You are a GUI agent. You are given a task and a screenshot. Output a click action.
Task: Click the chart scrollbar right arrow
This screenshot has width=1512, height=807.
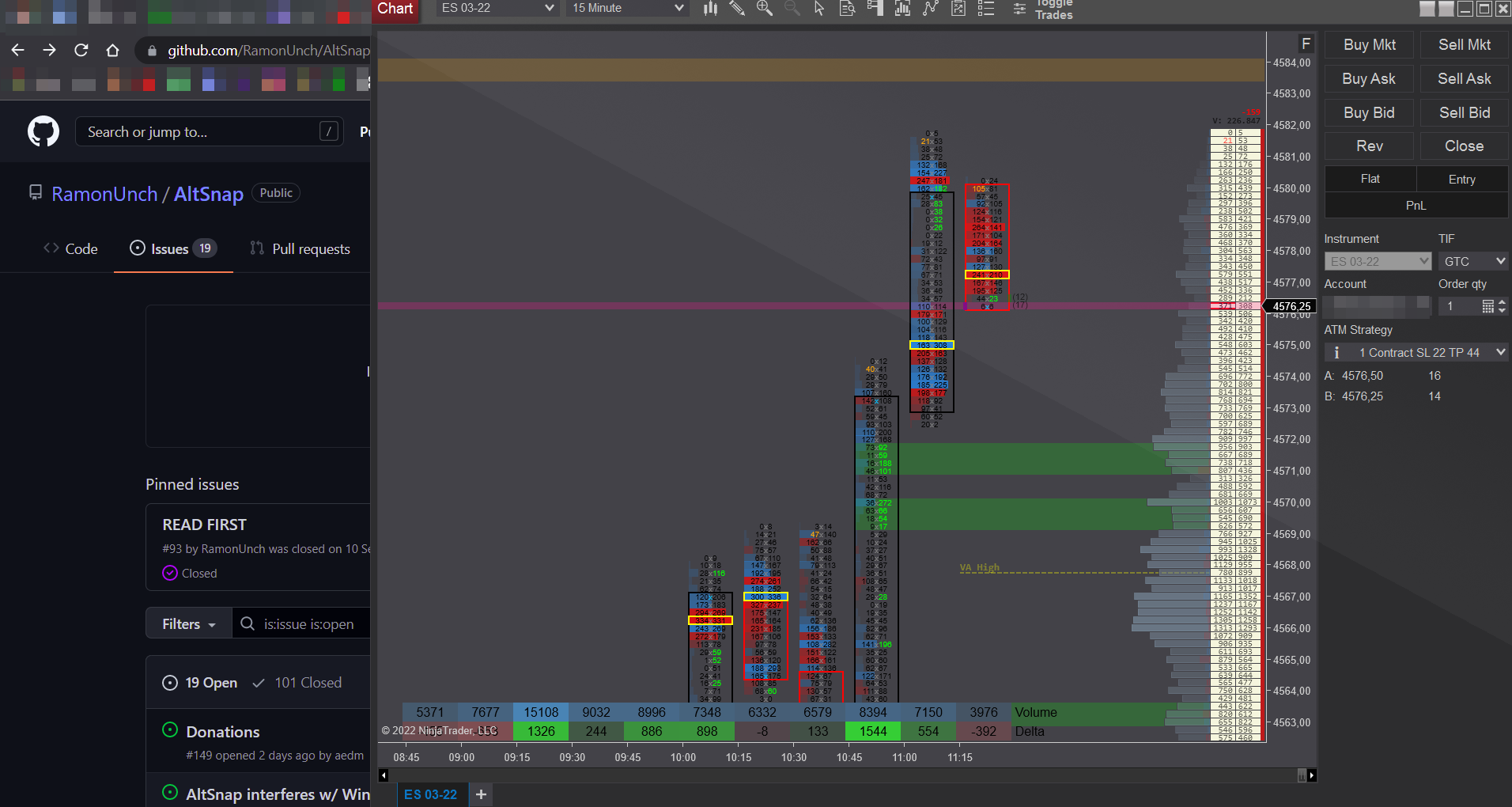pos(1312,775)
